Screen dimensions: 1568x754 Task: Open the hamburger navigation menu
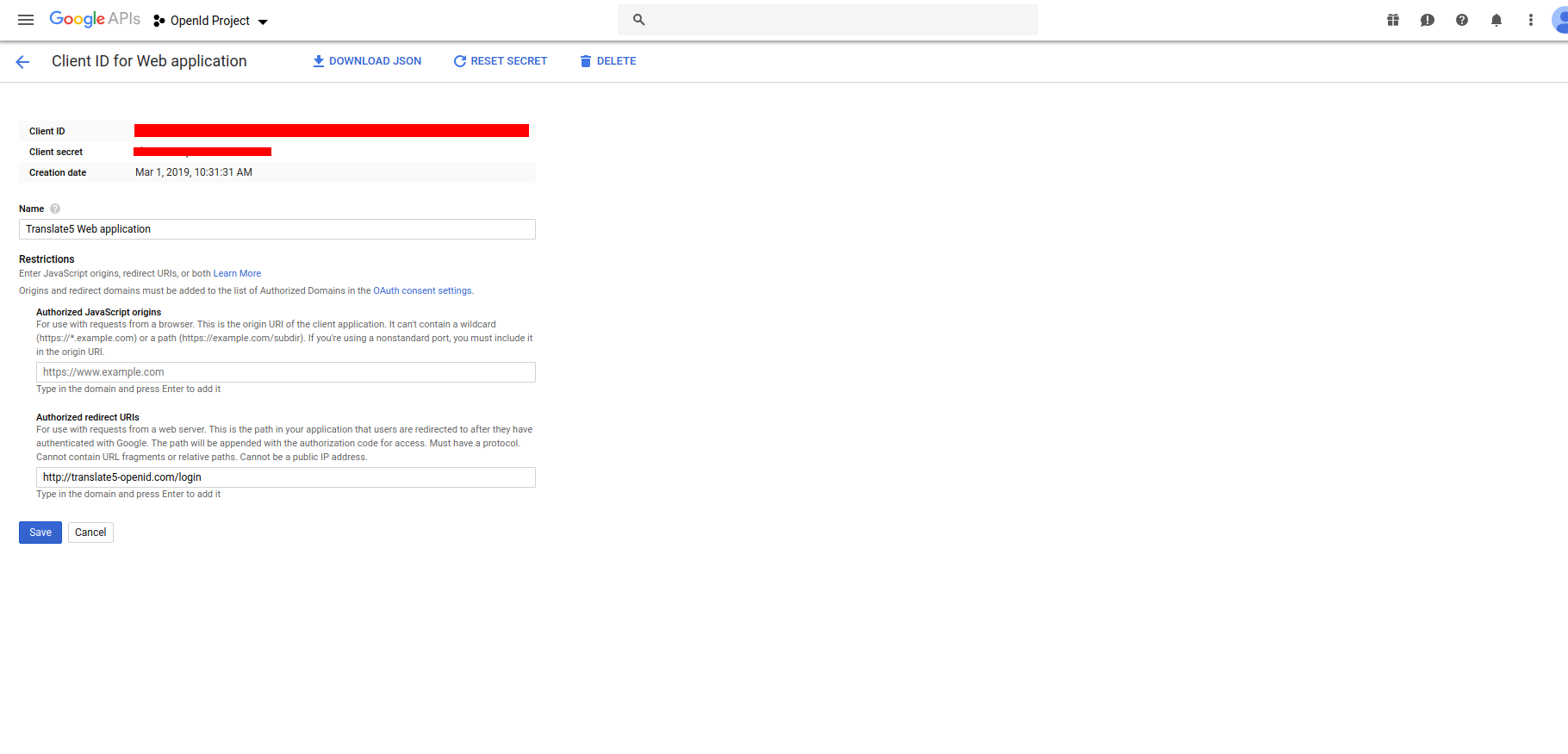26,20
